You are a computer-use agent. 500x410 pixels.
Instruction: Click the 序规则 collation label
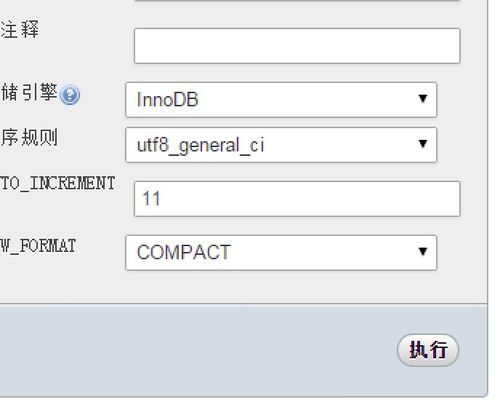tap(29, 137)
